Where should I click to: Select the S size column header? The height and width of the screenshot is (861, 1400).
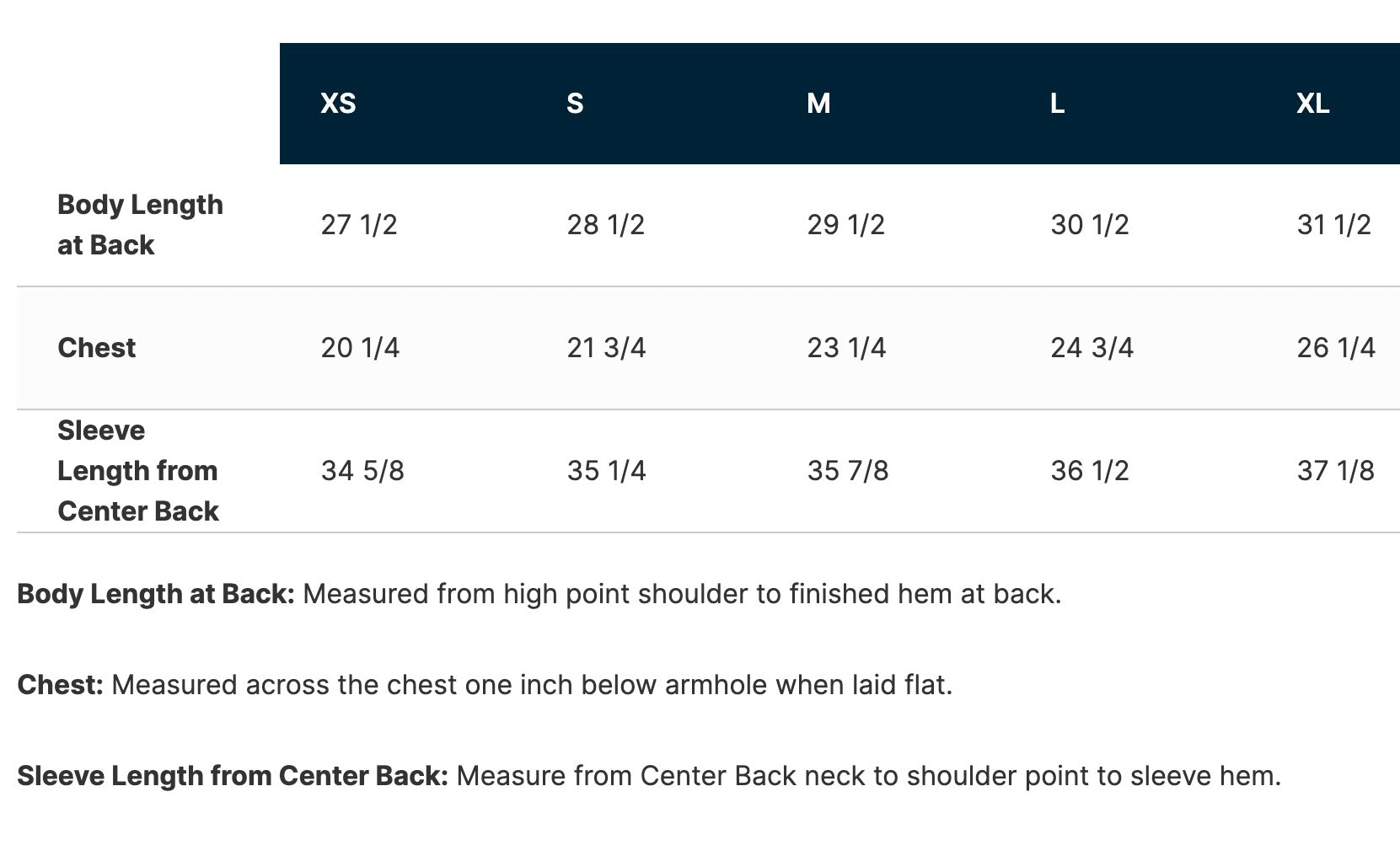575,104
